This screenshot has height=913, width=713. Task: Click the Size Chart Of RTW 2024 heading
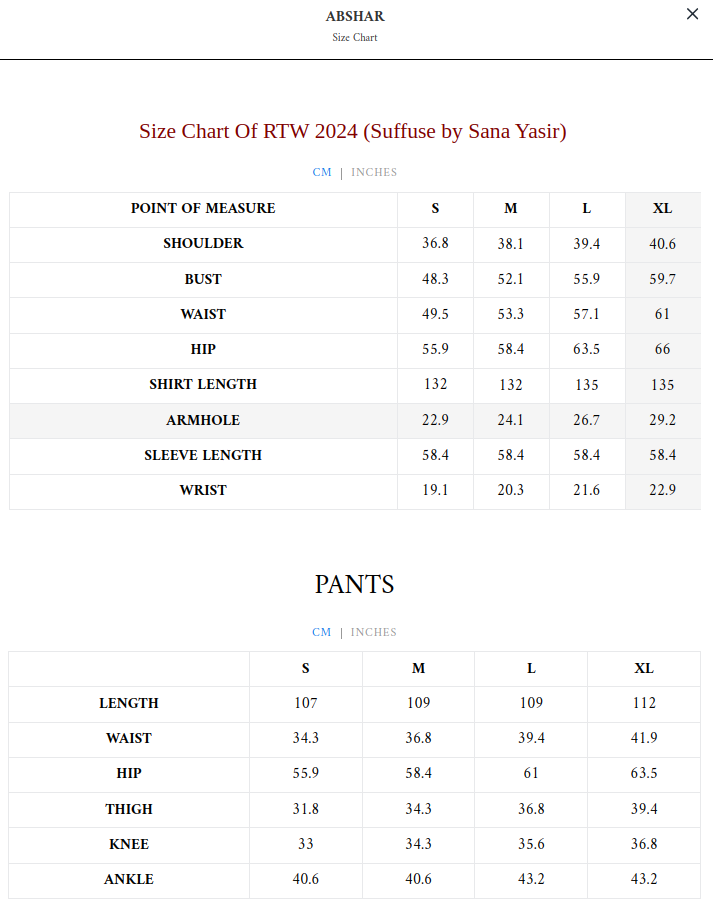click(x=353, y=131)
